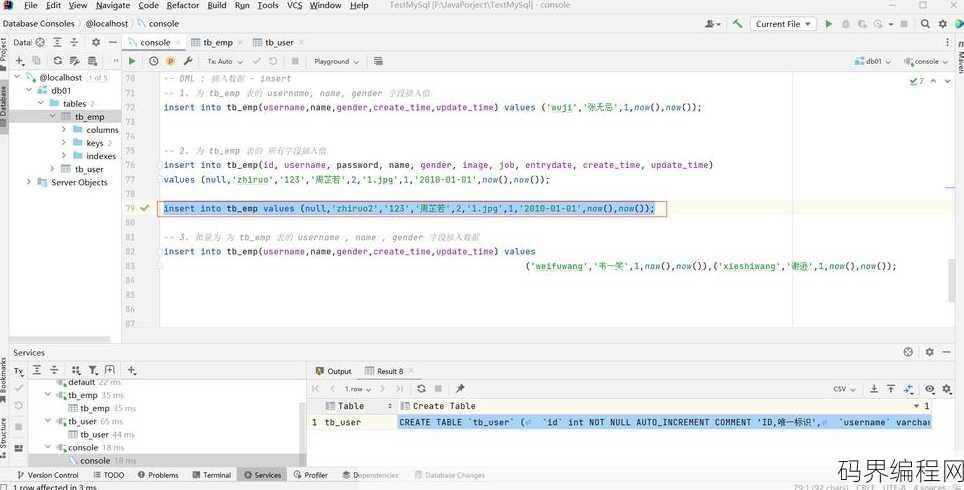
Task: Click Add service plus icon in Services
Action: pyautogui.click(x=132, y=370)
